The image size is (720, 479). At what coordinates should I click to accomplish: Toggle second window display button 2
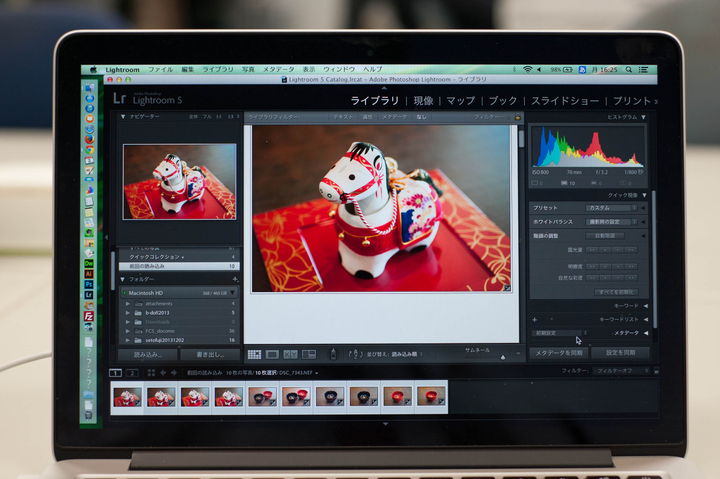coord(132,373)
